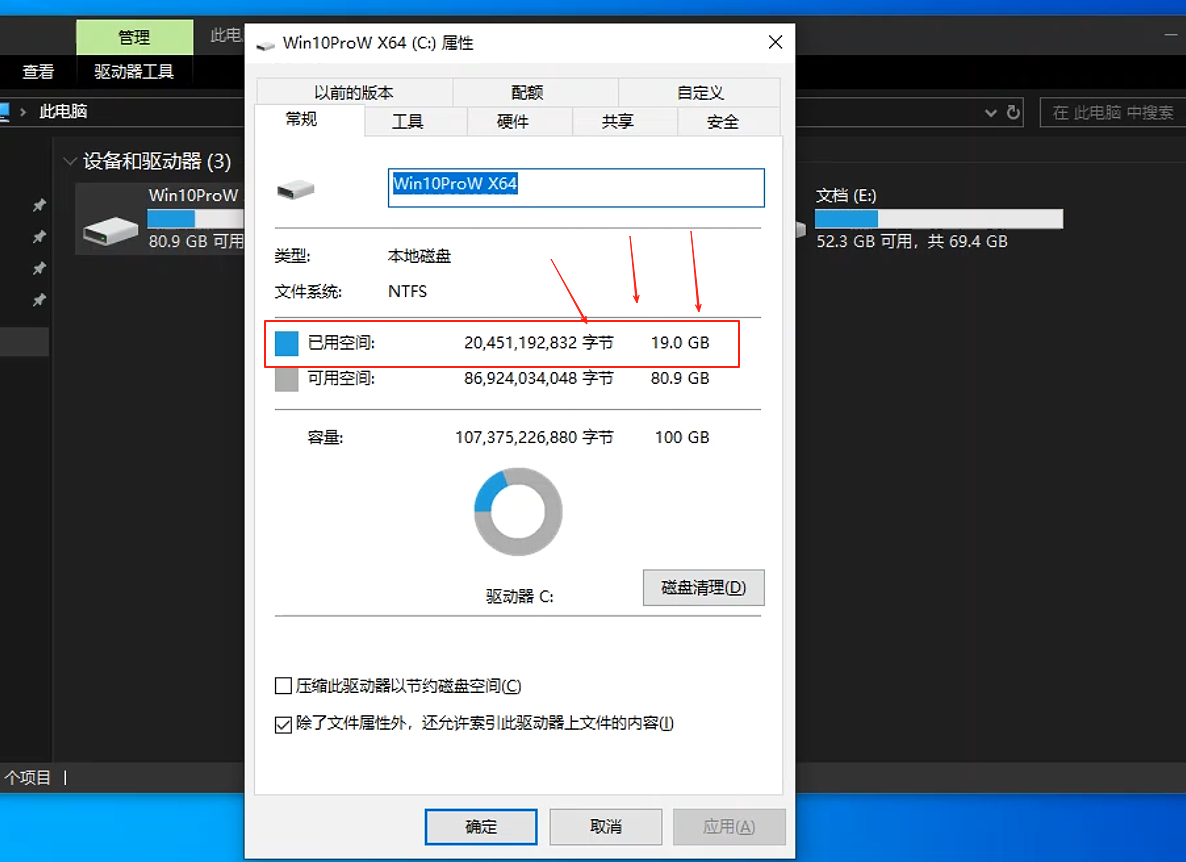
Task: Click 52.3 GB 可用, 共 69.4 GB text
Action: pos(911,241)
